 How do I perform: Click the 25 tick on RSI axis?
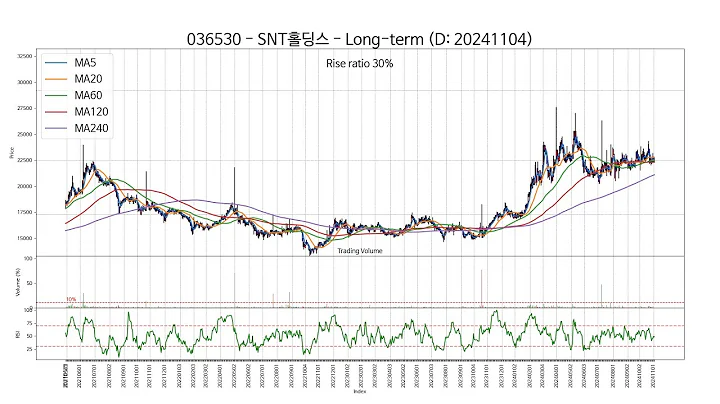pyautogui.click(x=29, y=349)
